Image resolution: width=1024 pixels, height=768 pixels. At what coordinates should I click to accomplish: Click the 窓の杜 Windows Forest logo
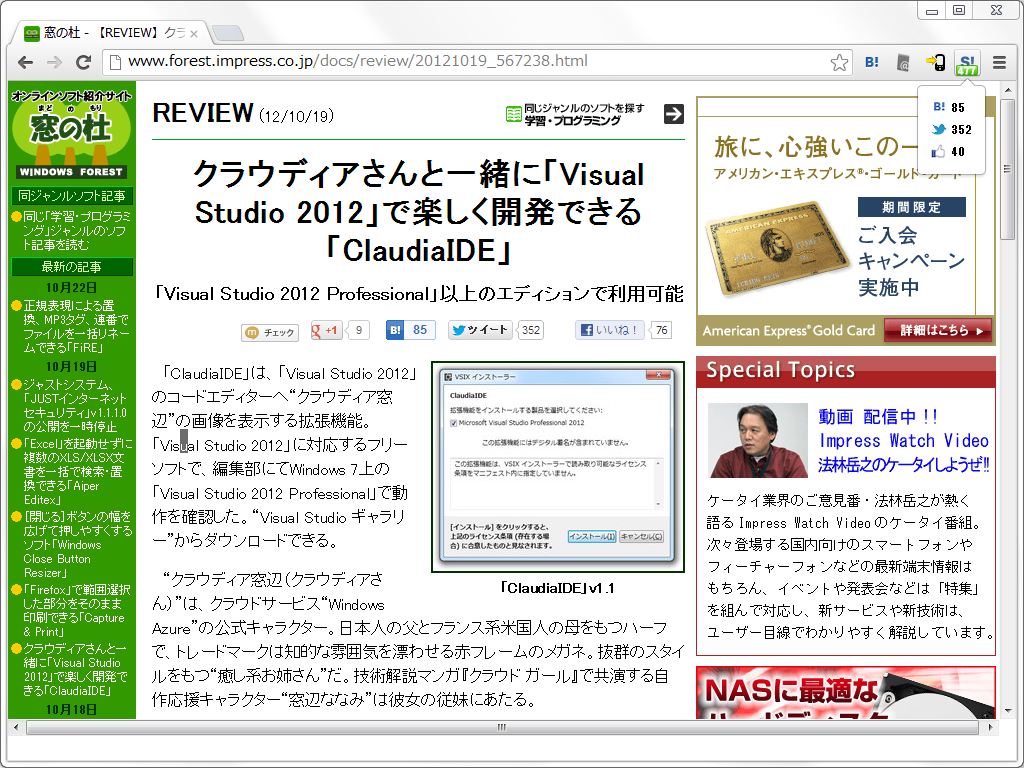pyautogui.click(x=70, y=130)
